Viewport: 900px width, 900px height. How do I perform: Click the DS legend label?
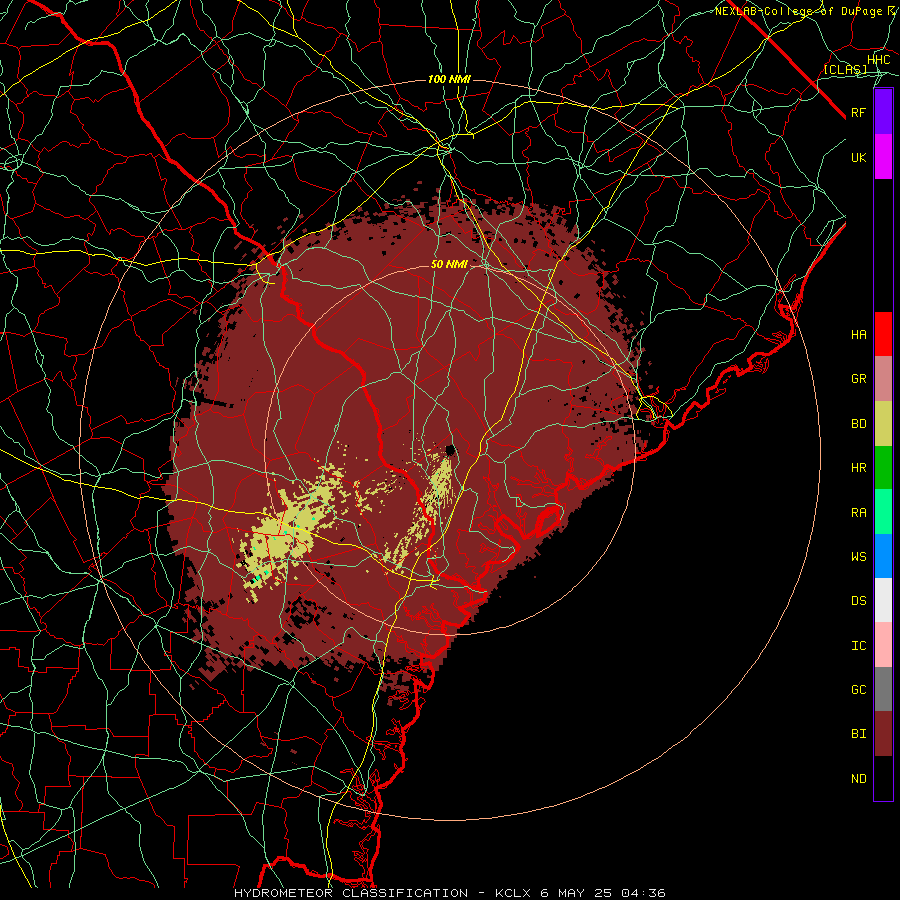859,601
